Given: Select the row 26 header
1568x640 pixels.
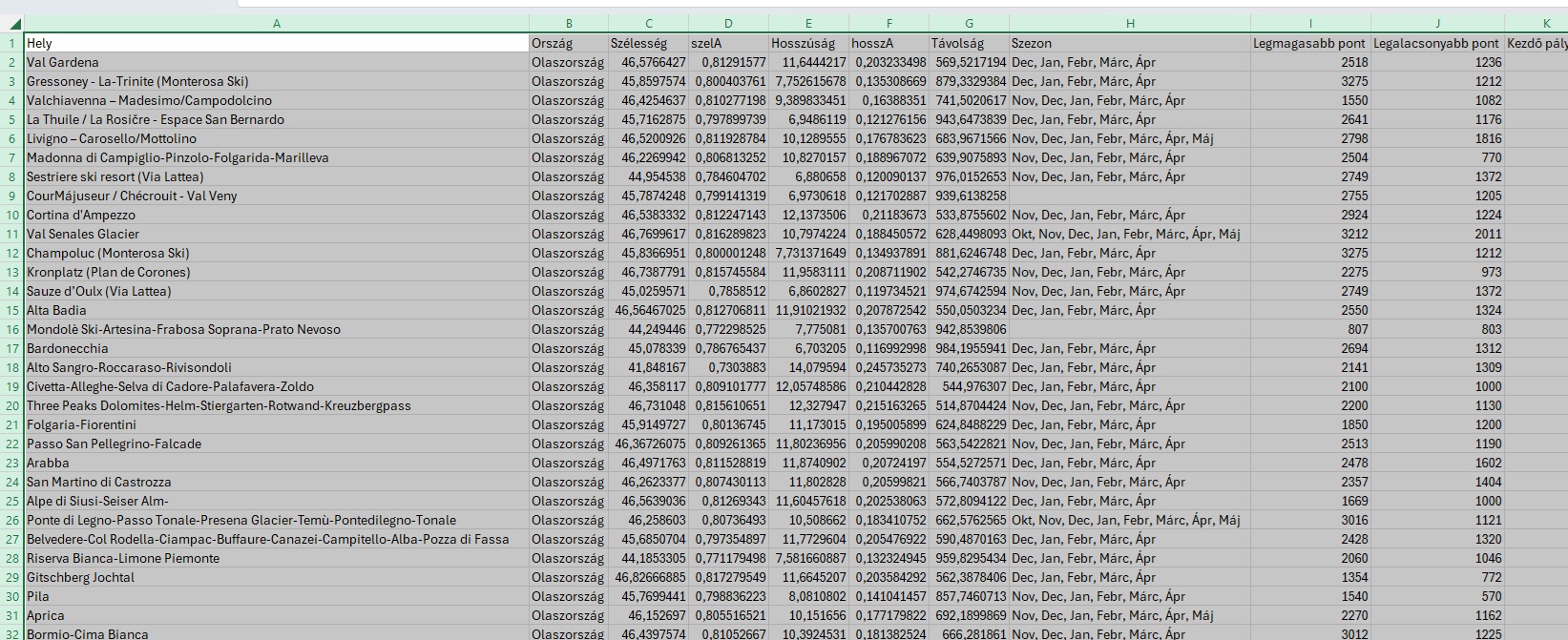Looking at the screenshot, I should (x=11, y=520).
